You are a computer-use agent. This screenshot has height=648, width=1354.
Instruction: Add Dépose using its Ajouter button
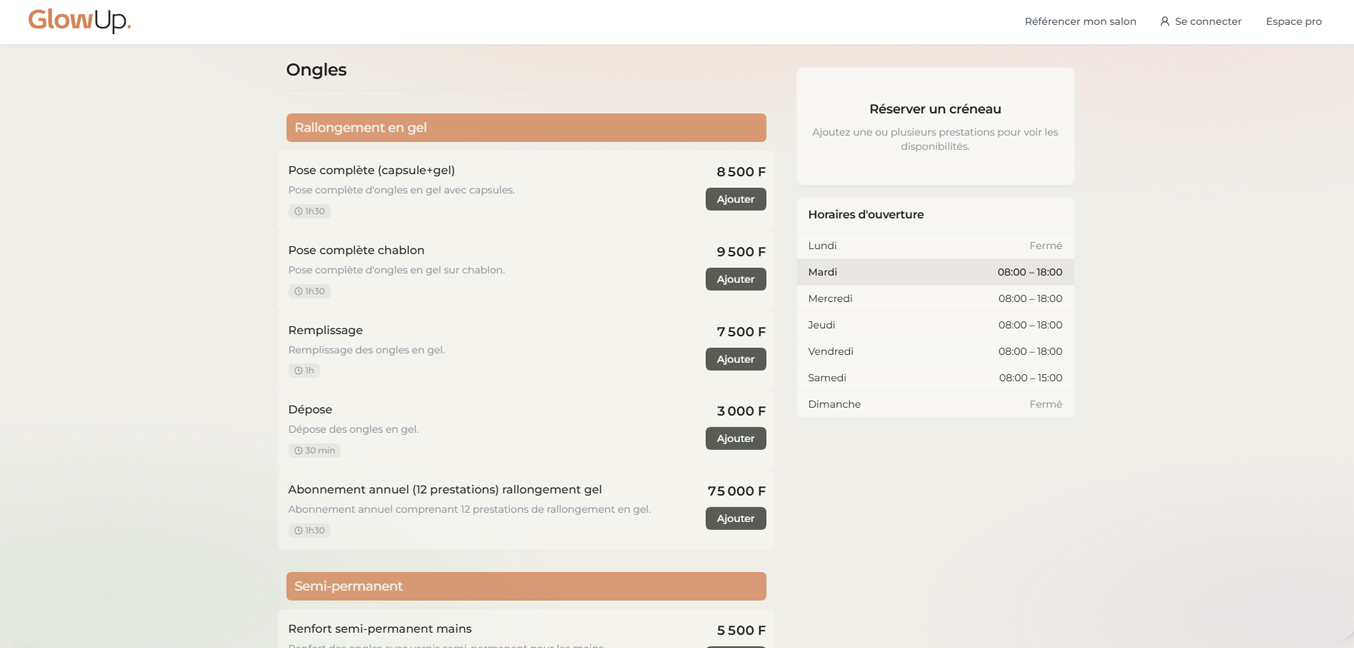click(x=736, y=438)
